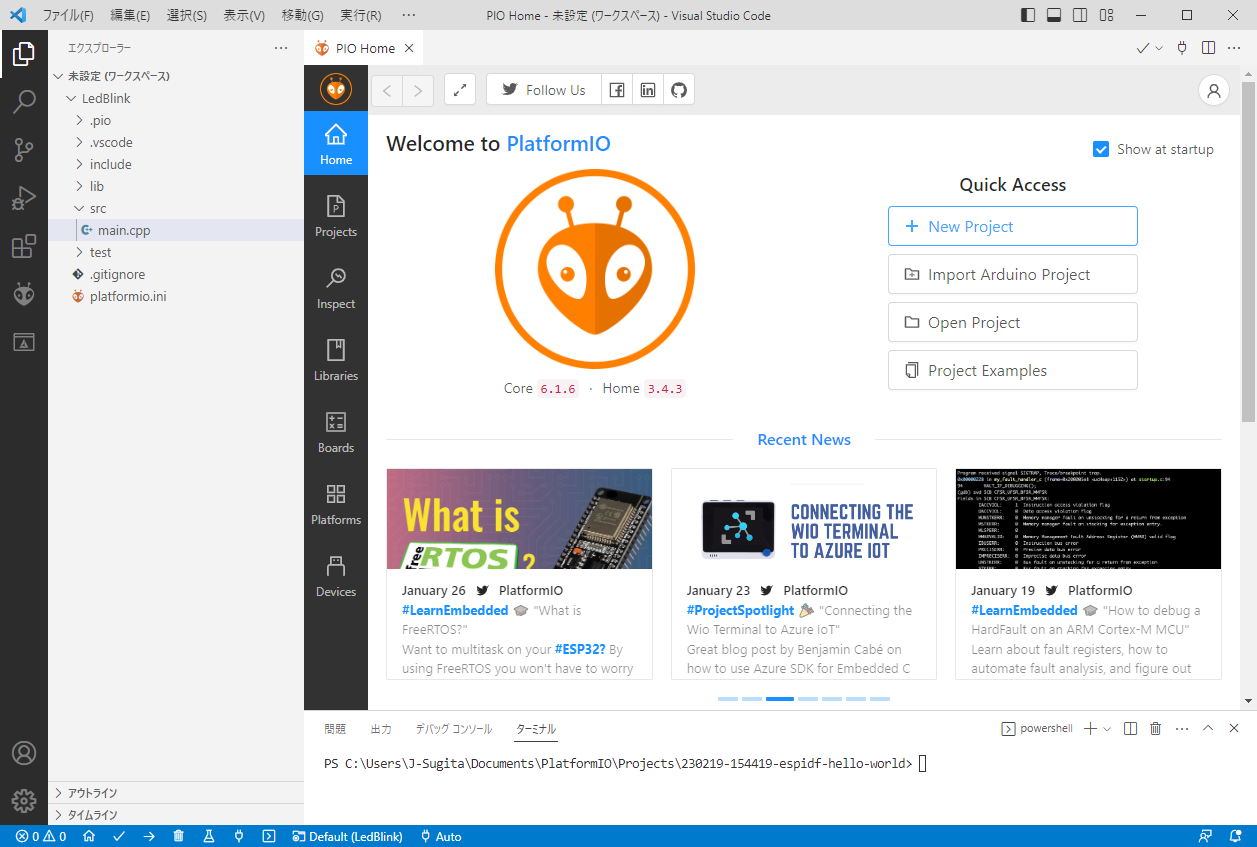The image size is (1257, 847).
Task: Expand the タイムライン section
Action: tap(176, 815)
